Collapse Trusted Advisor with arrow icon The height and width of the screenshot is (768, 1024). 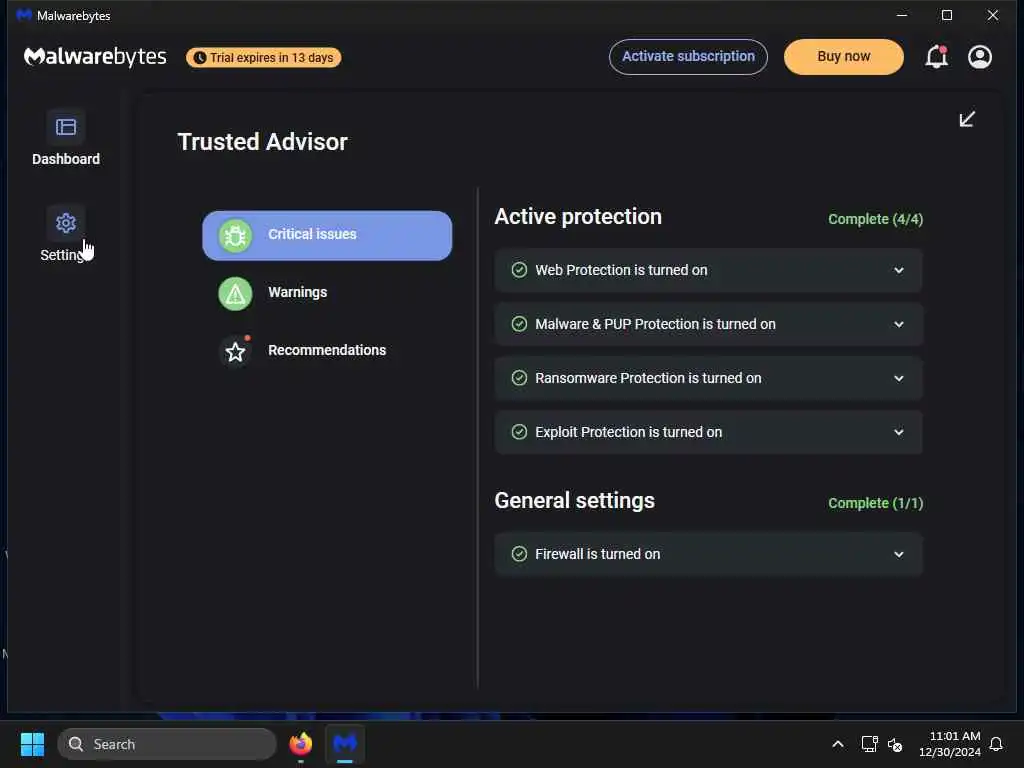(967, 119)
